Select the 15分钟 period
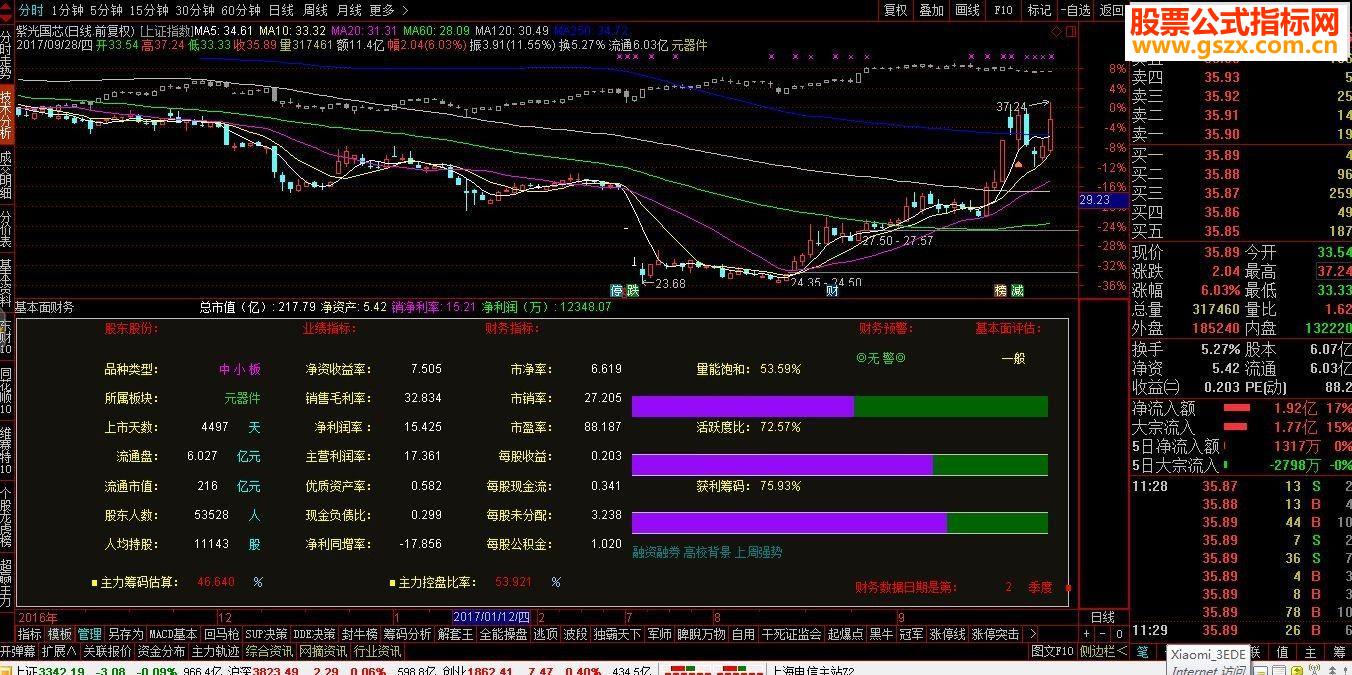Image resolution: width=1352 pixels, height=675 pixels. pos(150,9)
